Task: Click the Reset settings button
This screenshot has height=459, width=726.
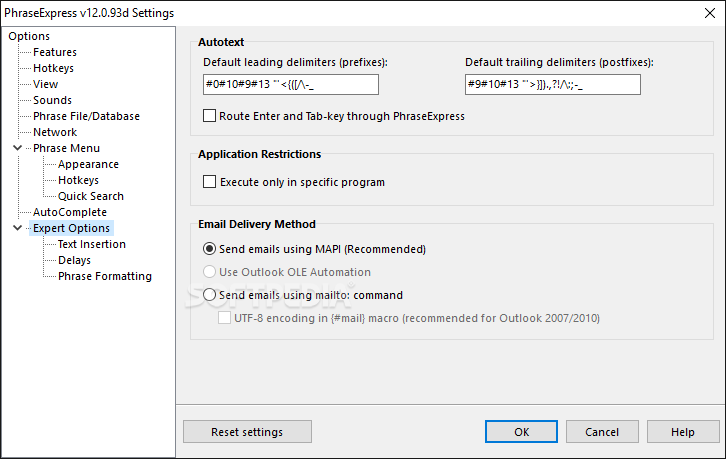Action: coord(247,432)
